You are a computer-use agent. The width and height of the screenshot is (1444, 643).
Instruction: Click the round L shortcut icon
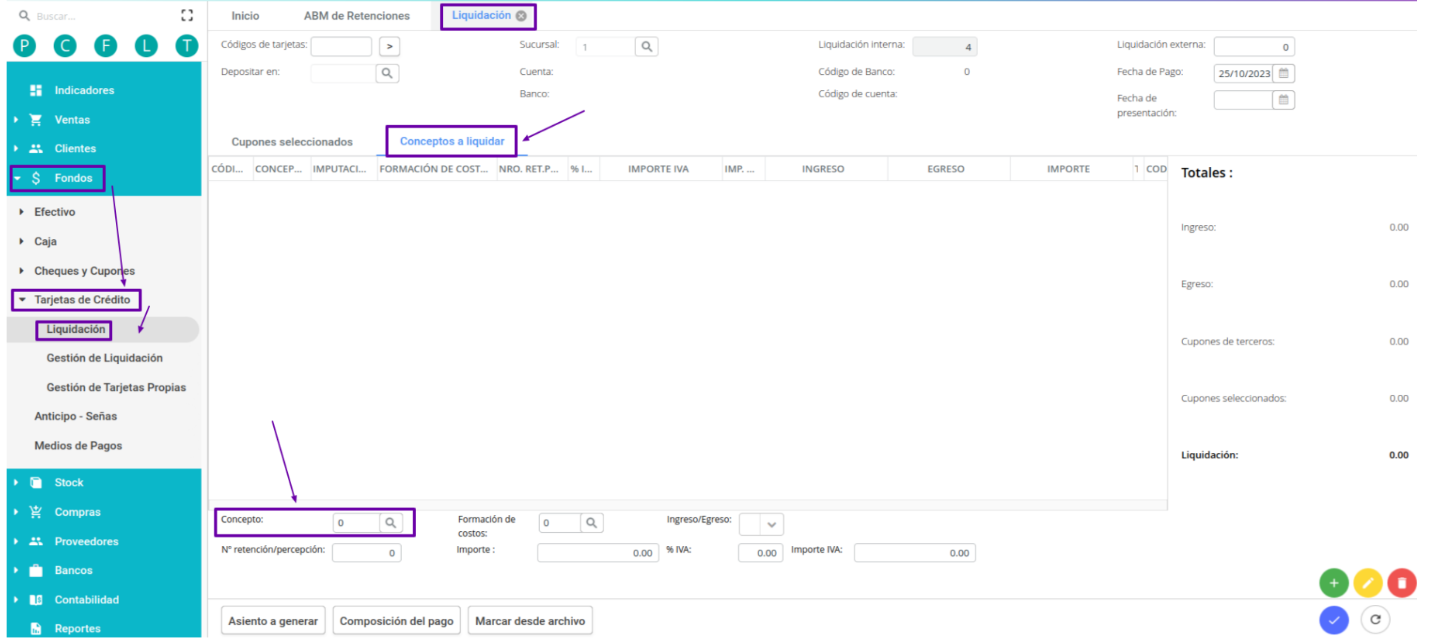tap(146, 45)
